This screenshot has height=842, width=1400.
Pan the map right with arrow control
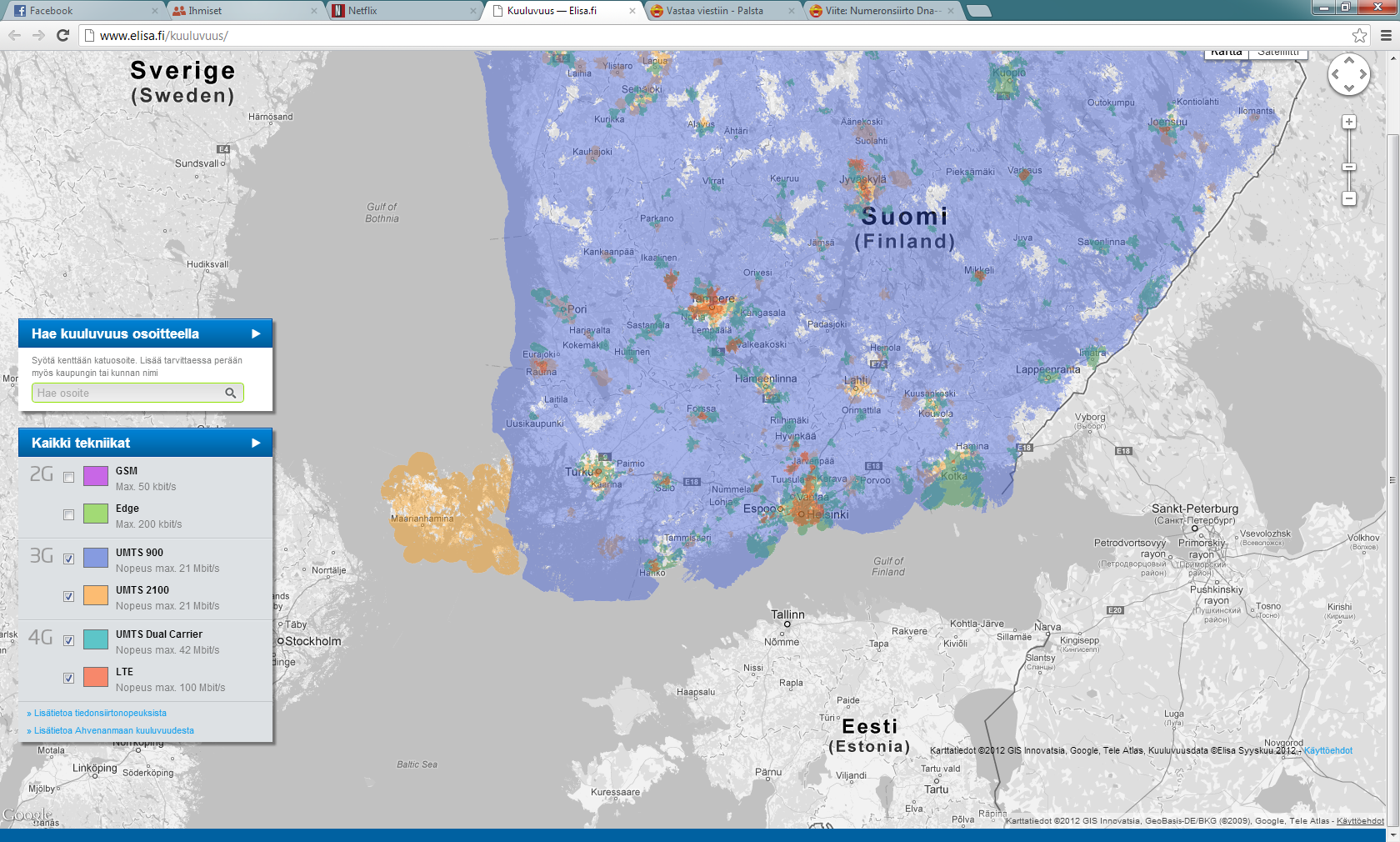(1362, 74)
